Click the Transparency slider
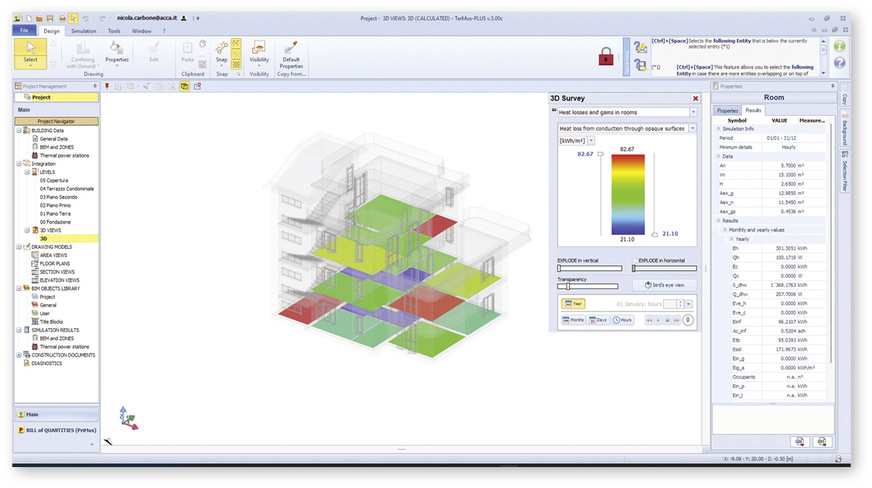 [587, 287]
